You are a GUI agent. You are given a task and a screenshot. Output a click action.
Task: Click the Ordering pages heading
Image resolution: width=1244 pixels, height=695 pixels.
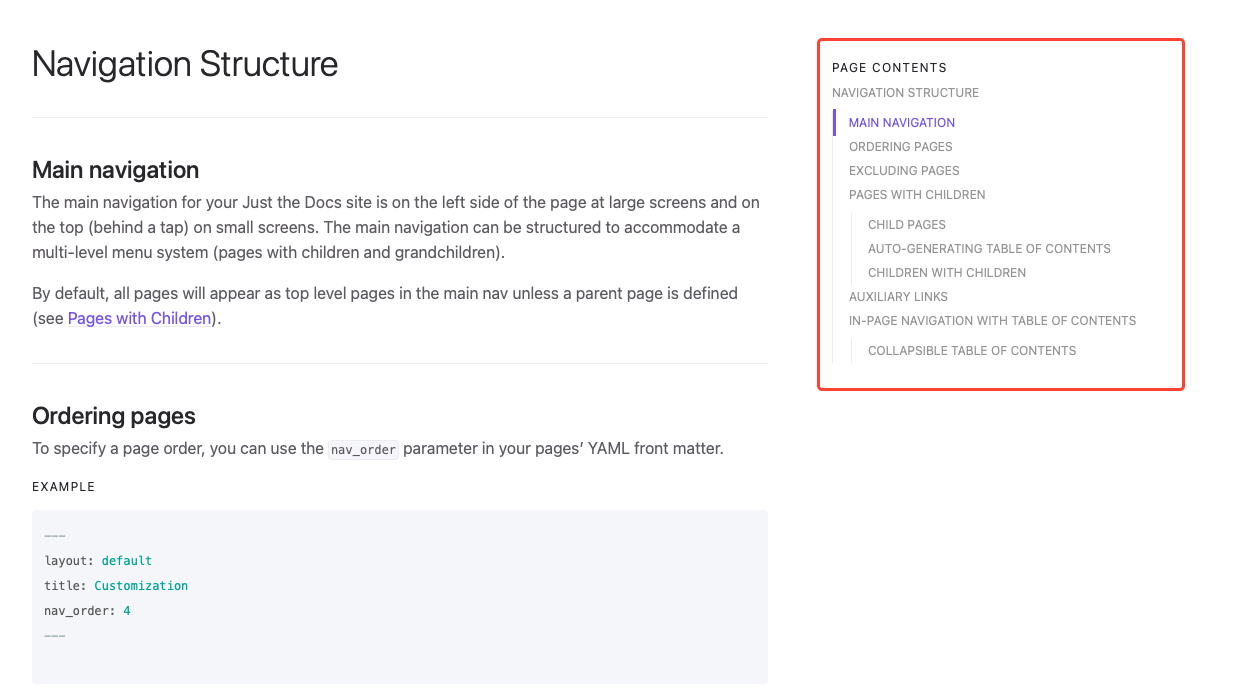click(x=113, y=415)
